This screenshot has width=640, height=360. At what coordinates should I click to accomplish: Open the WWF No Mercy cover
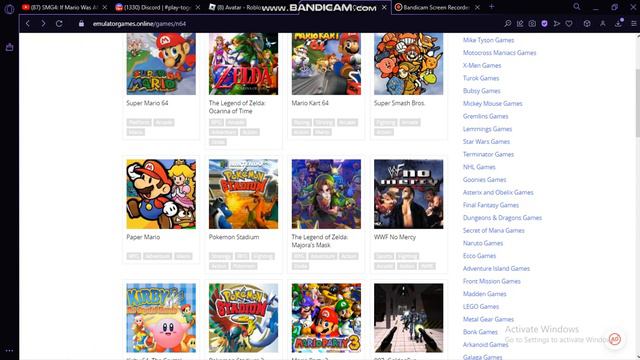coord(409,194)
